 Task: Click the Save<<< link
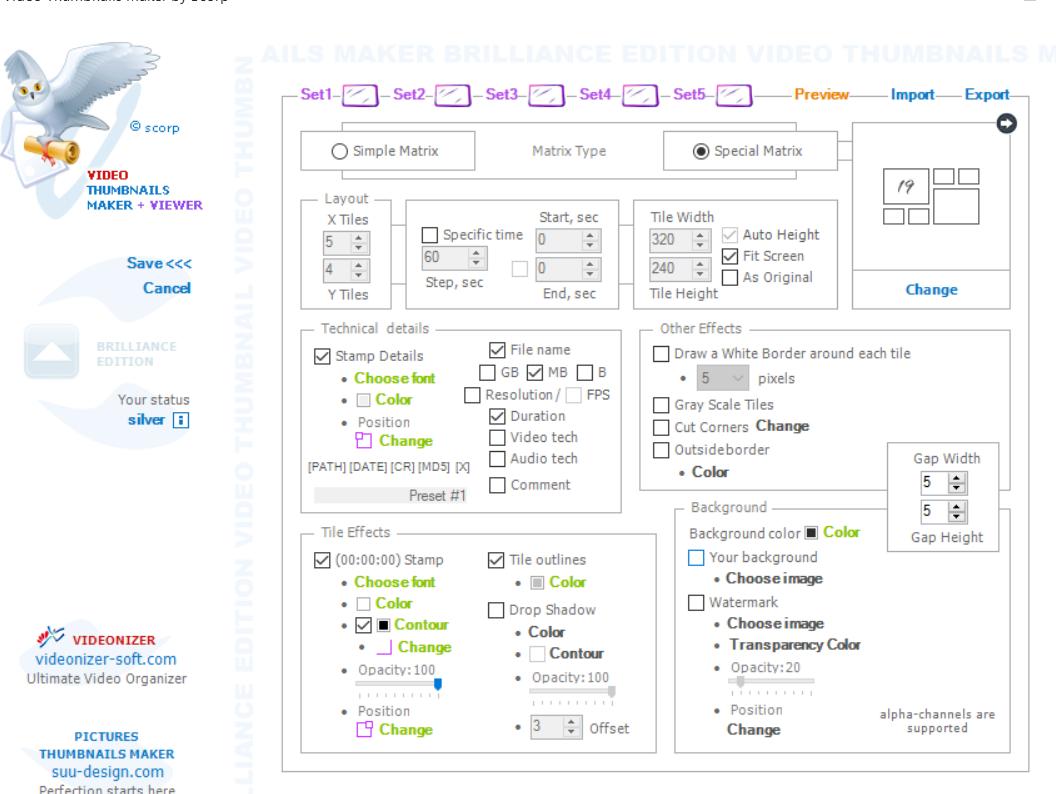point(158,264)
